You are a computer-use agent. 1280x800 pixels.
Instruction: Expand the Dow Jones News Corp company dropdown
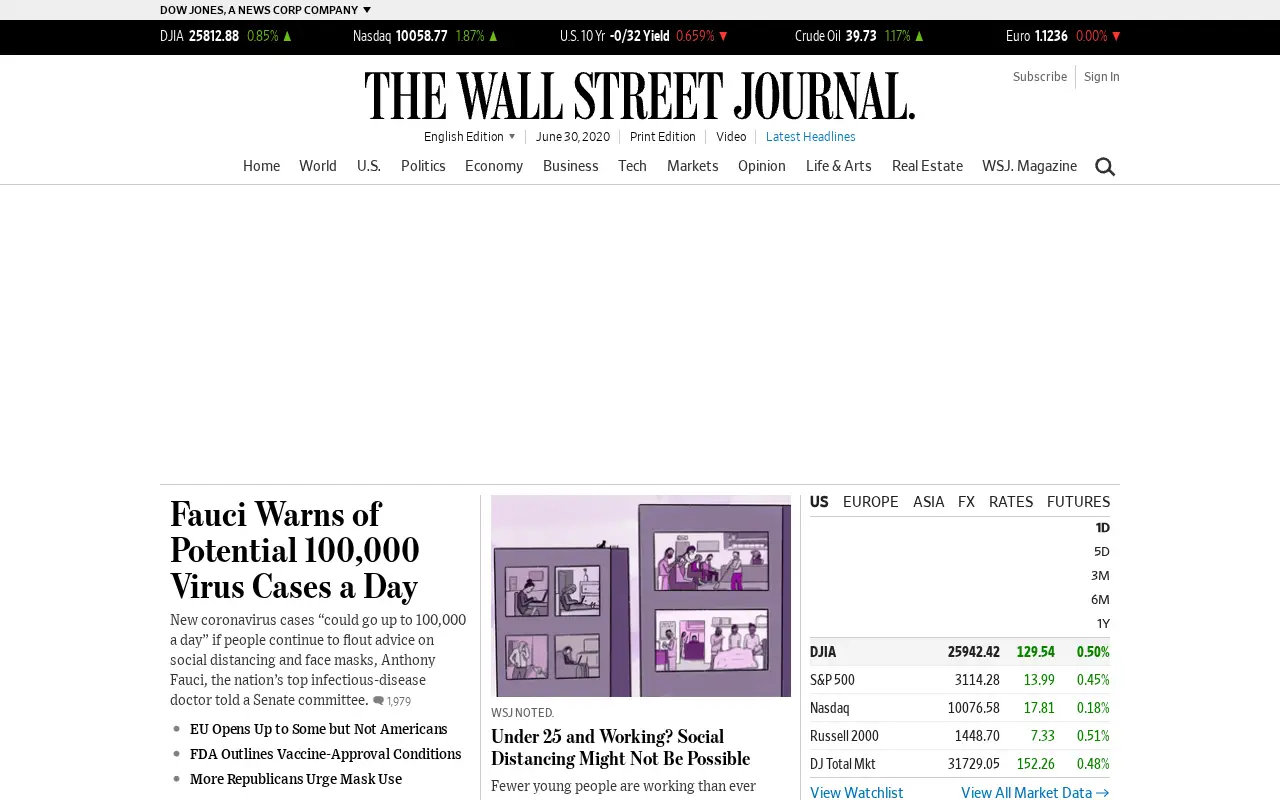click(265, 10)
